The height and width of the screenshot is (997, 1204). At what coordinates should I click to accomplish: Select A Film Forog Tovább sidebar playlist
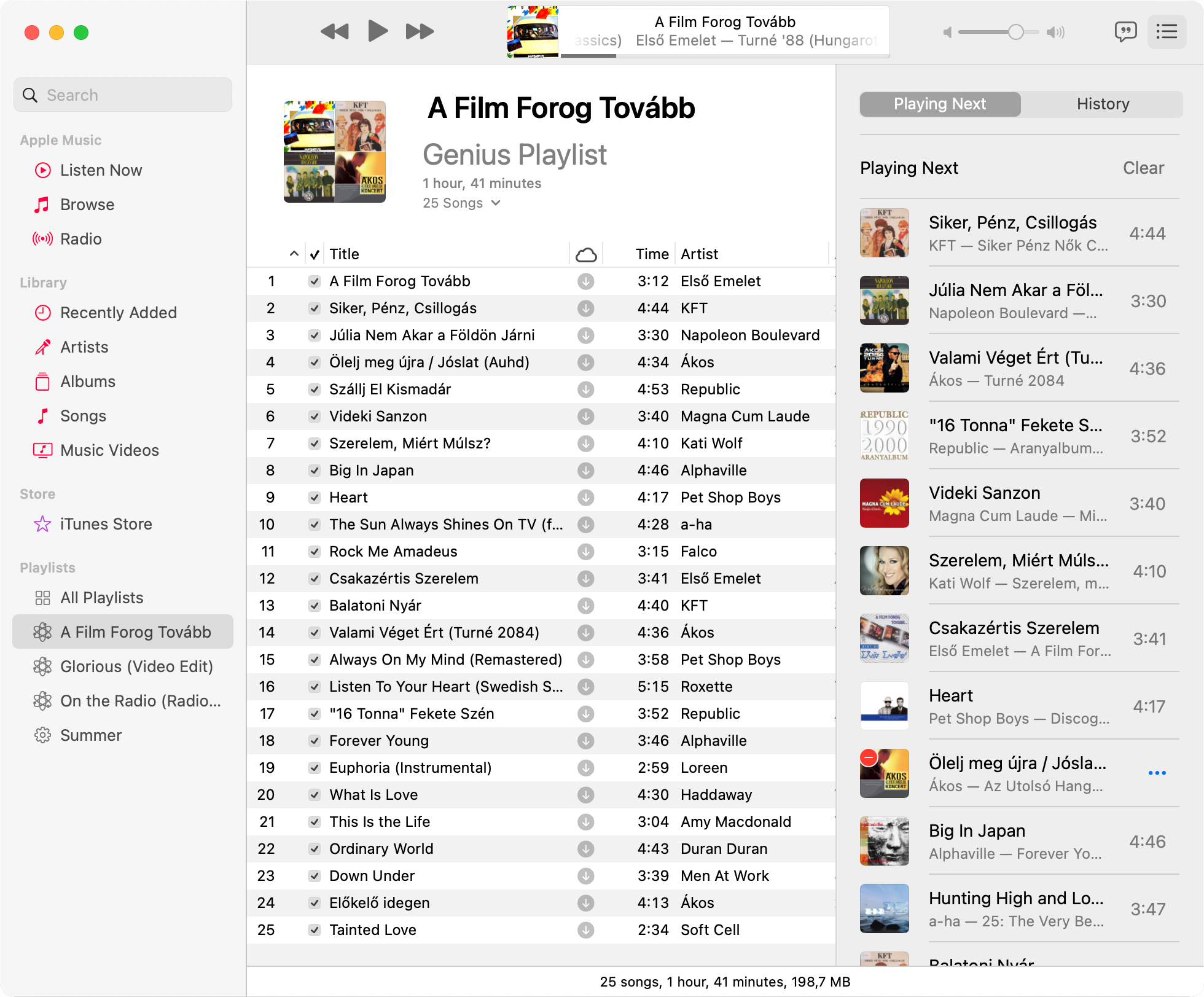[123, 632]
